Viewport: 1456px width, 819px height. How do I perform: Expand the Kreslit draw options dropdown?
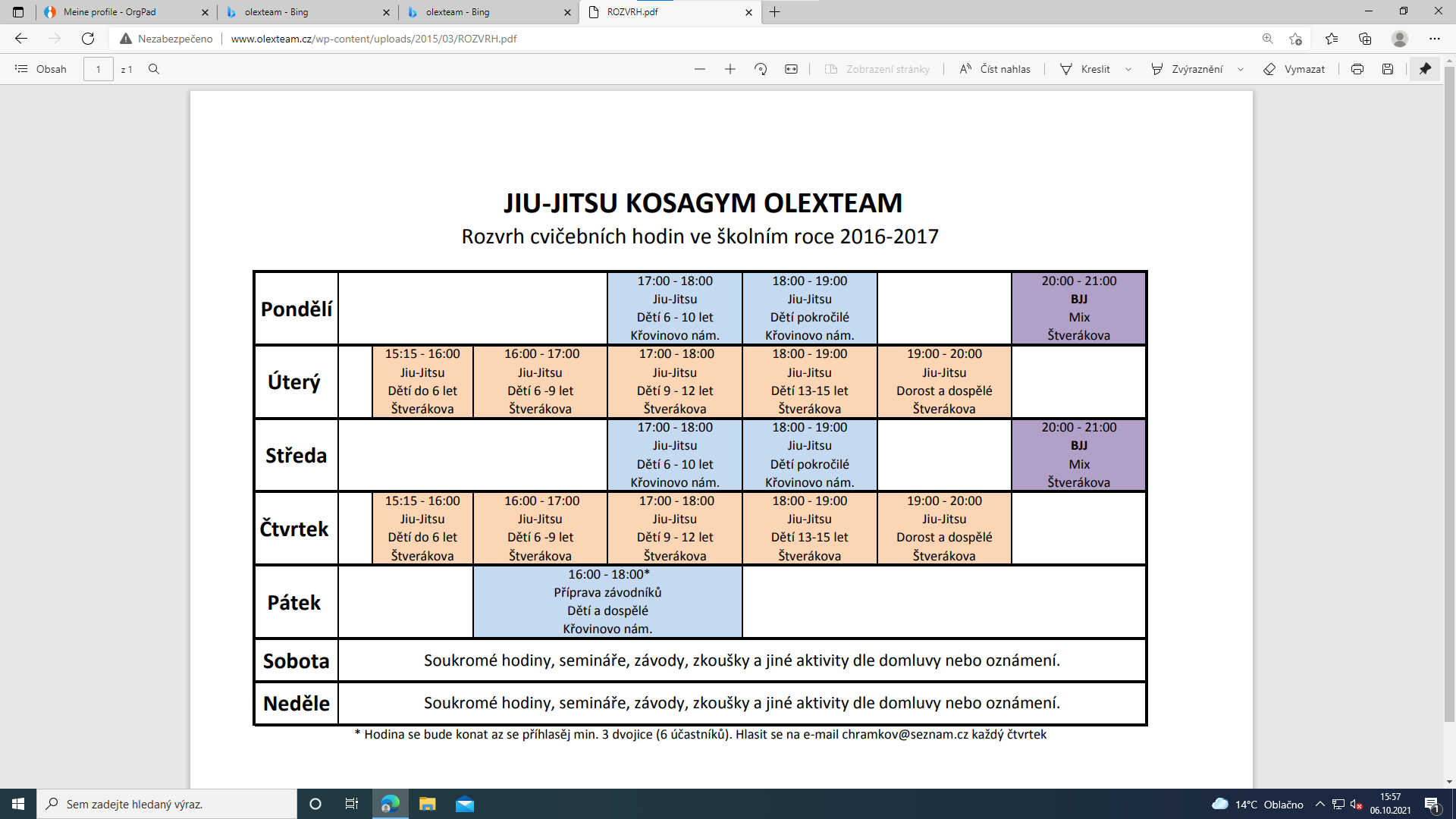[x=1128, y=69]
